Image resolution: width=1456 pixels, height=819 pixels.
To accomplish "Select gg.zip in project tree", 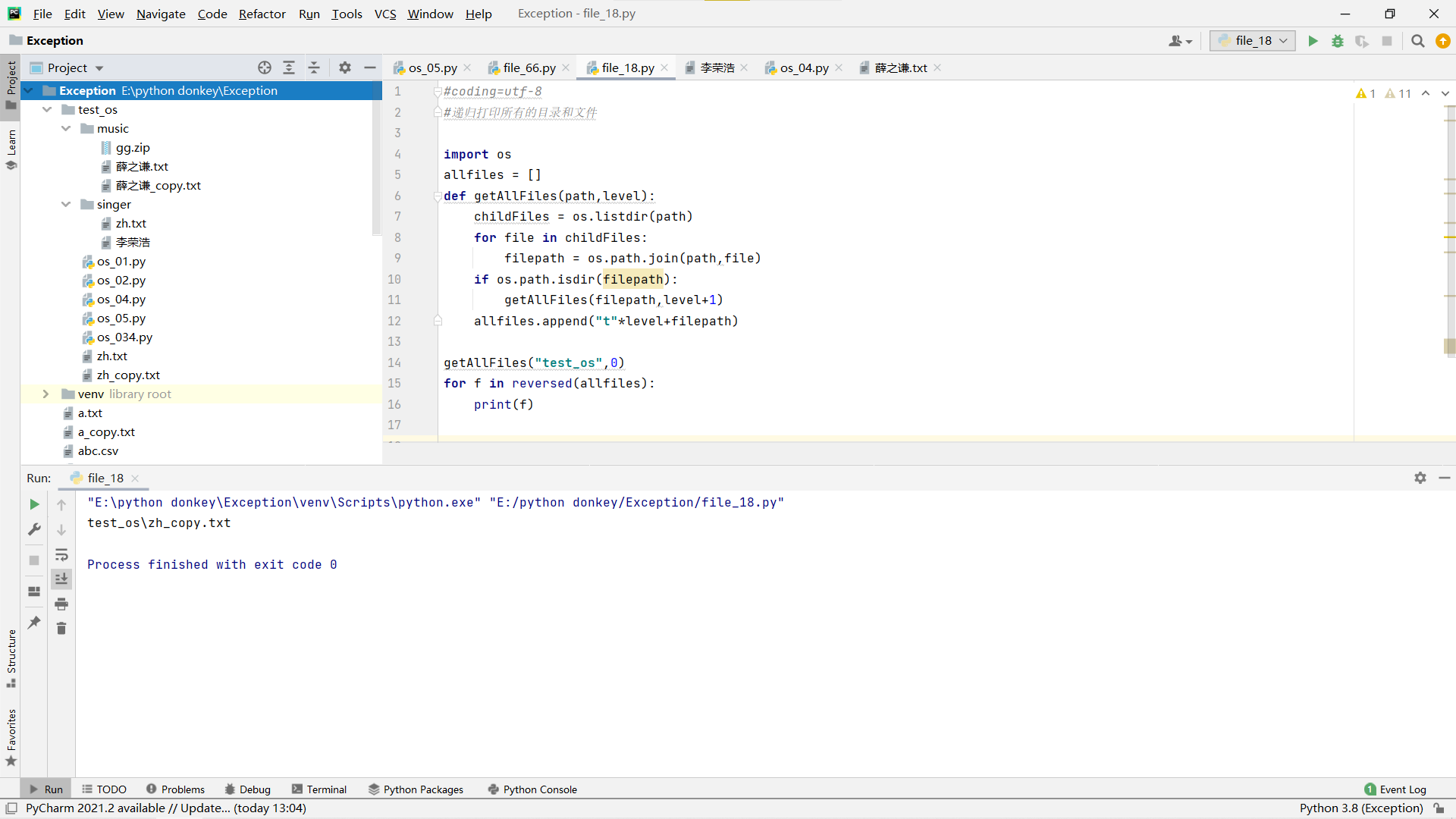I will click(133, 147).
